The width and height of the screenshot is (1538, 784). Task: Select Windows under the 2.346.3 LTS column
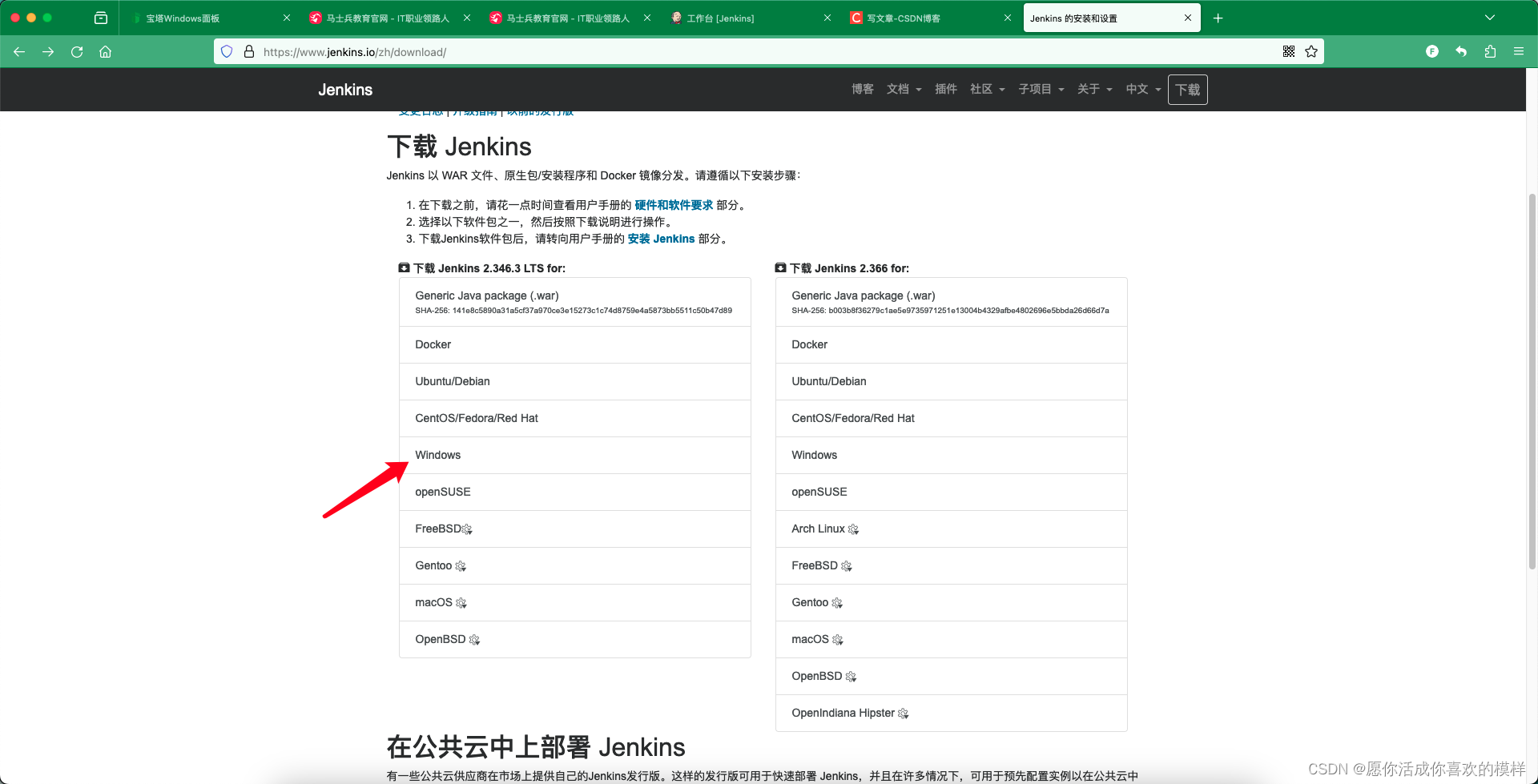574,455
